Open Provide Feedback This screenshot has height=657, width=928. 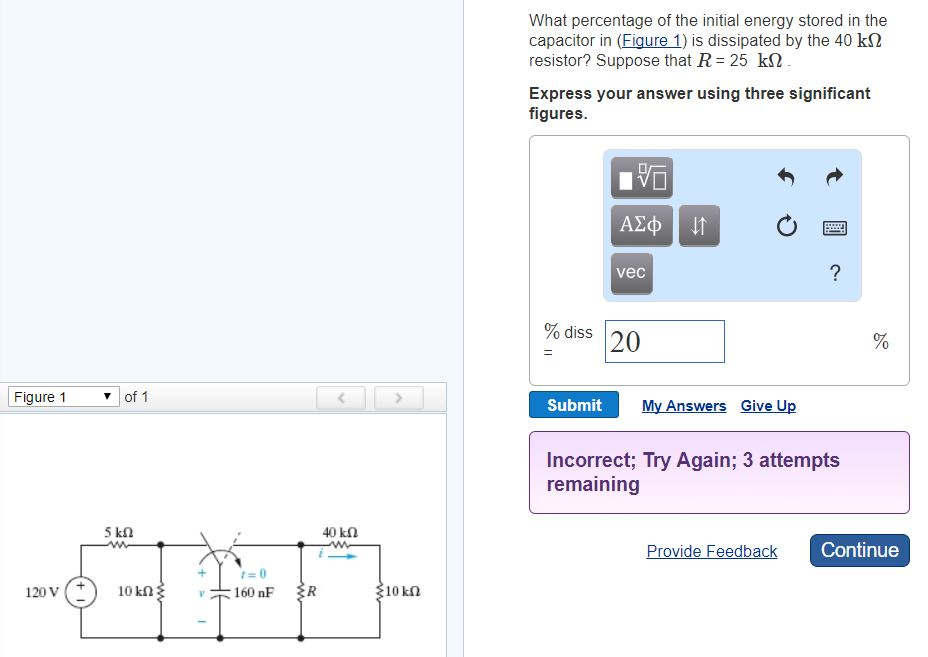(712, 551)
